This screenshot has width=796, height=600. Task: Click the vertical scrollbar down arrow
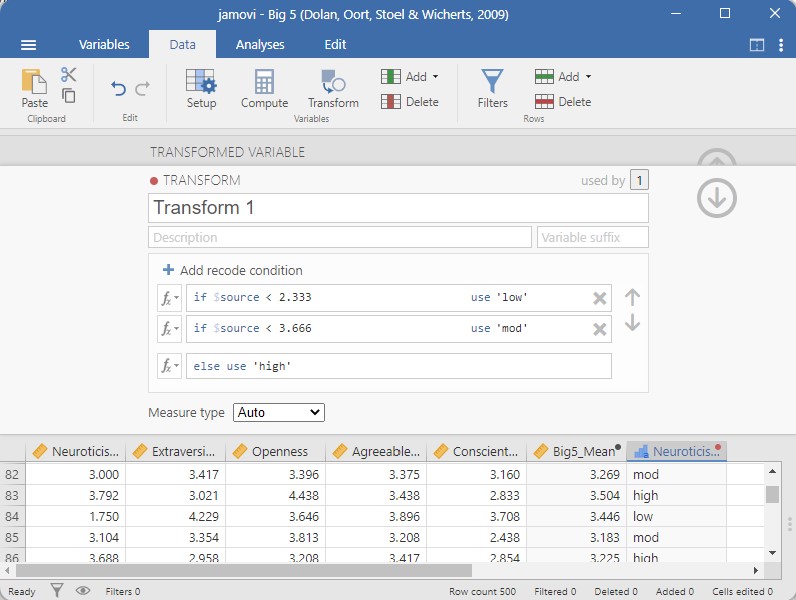(772, 553)
